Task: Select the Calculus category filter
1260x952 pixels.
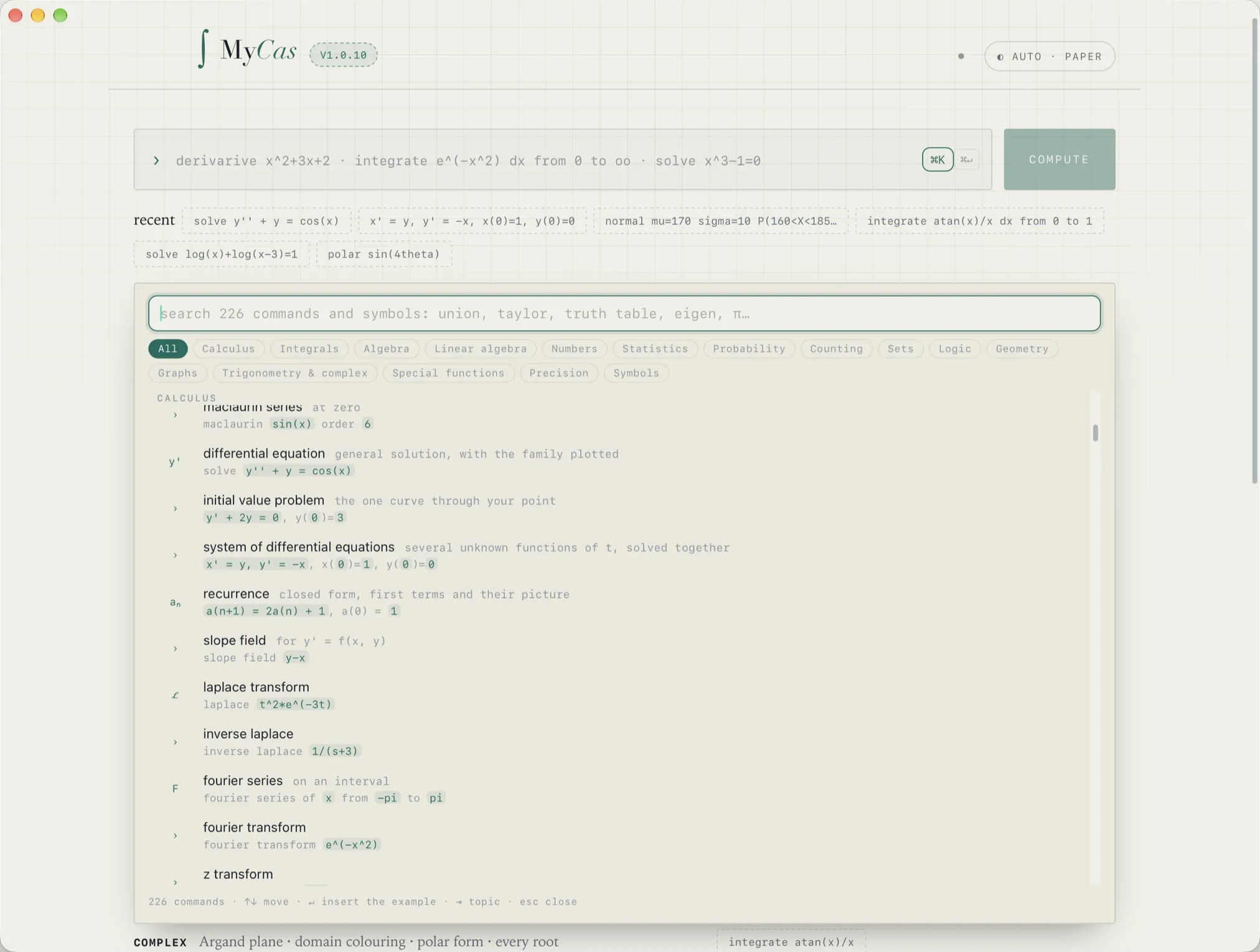Action: pos(228,349)
